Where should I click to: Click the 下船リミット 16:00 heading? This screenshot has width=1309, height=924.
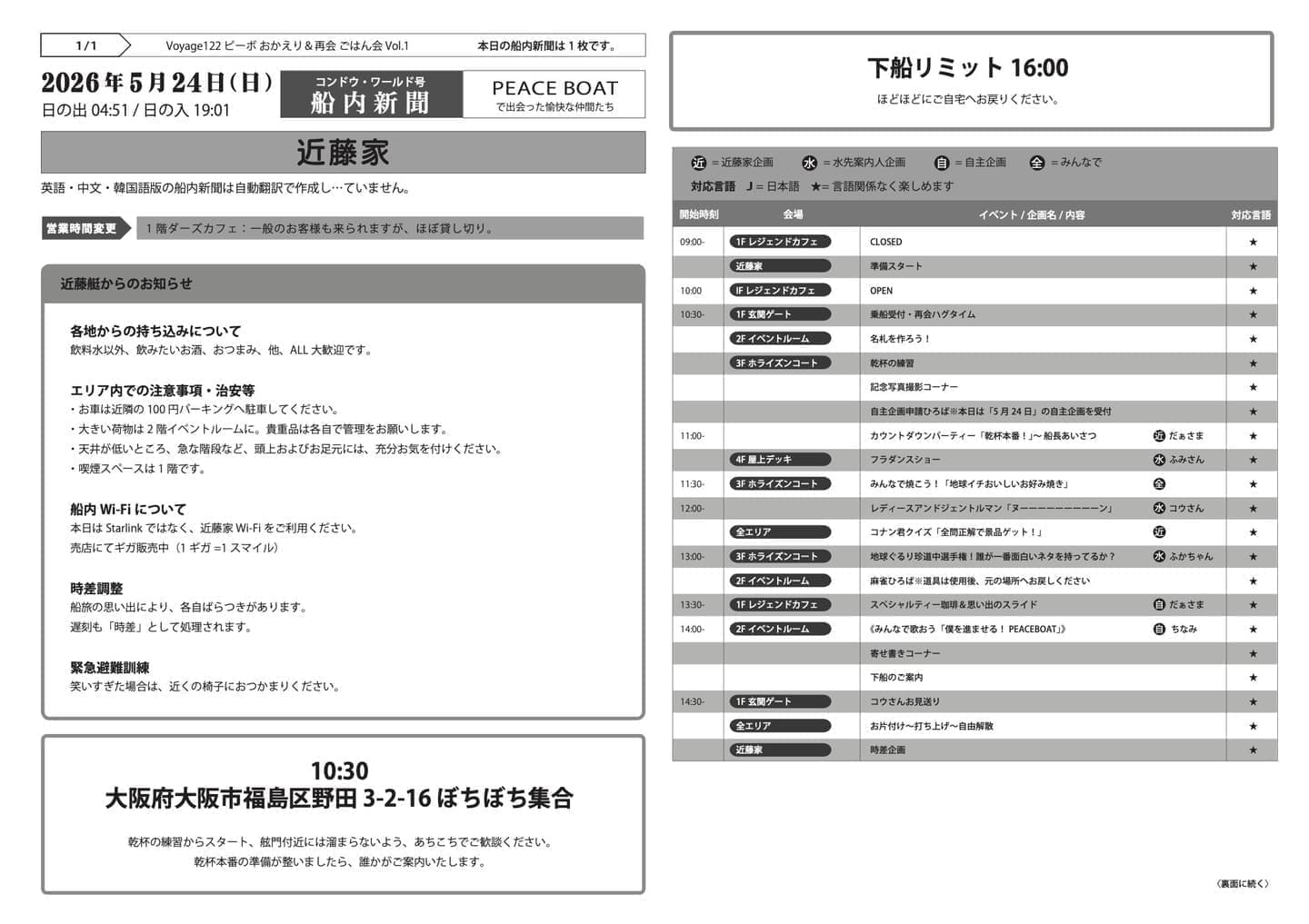click(968, 67)
